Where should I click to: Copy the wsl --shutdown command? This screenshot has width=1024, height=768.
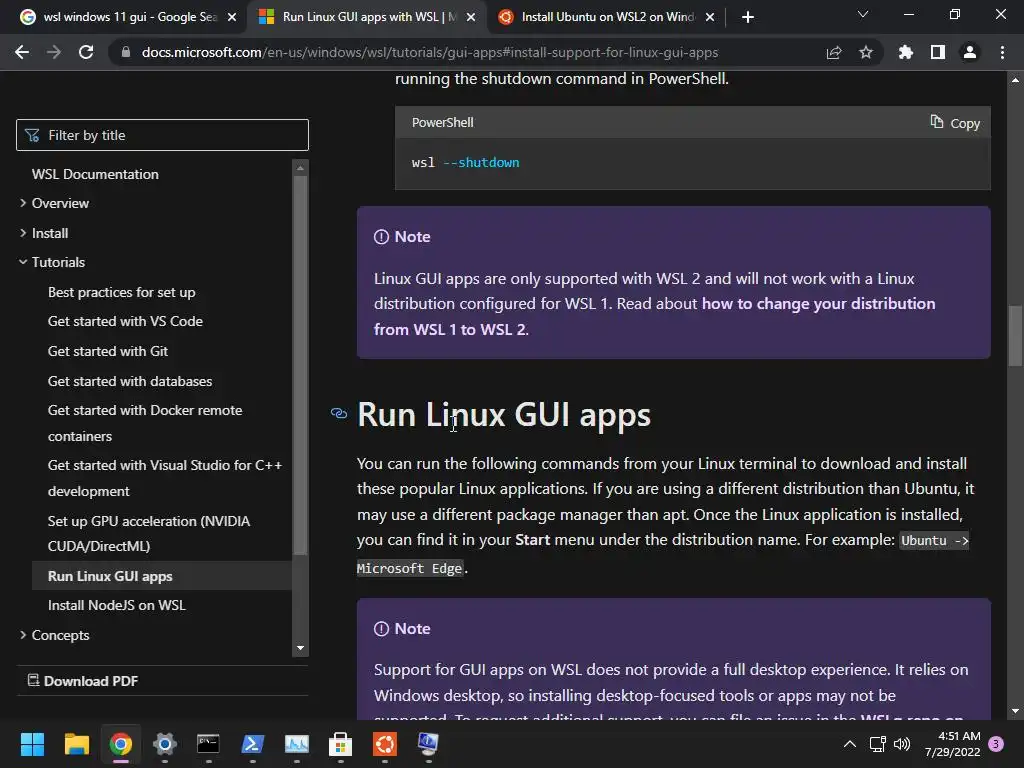[x=955, y=123]
